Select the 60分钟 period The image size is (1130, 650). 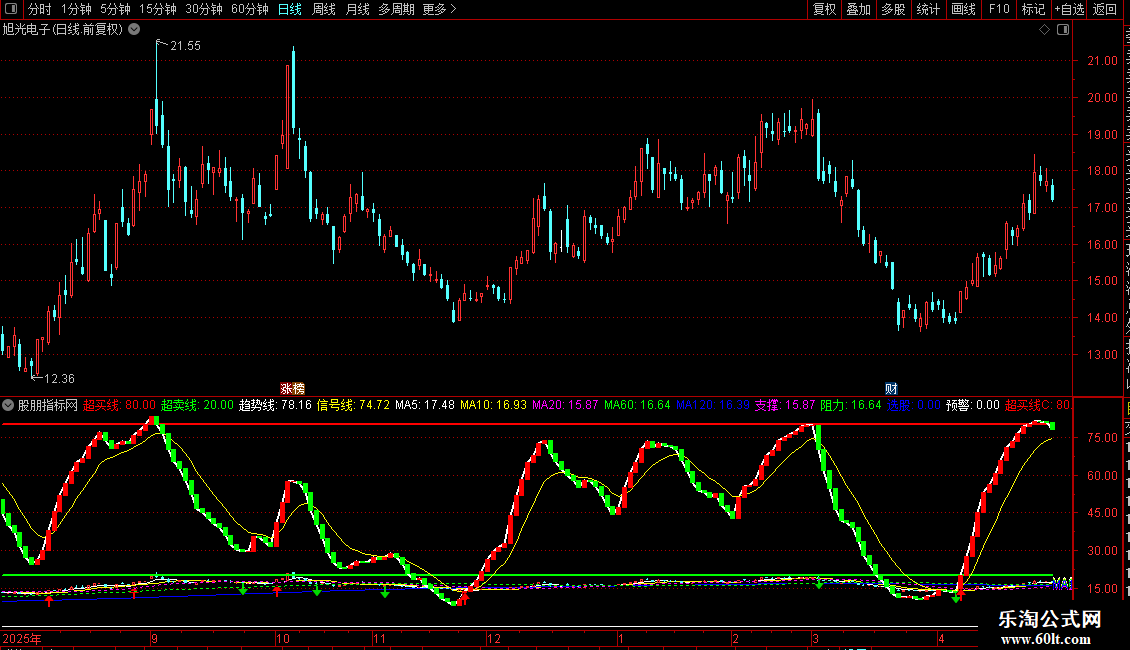point(250,9)
